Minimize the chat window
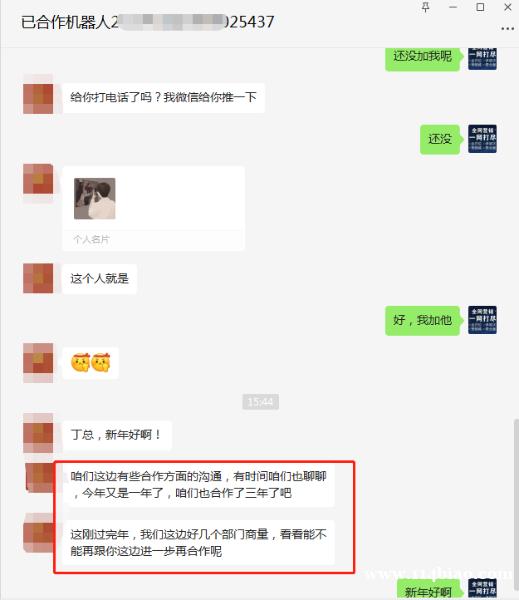The height and width of the screenshot is (600, 519). pos(453,7)
